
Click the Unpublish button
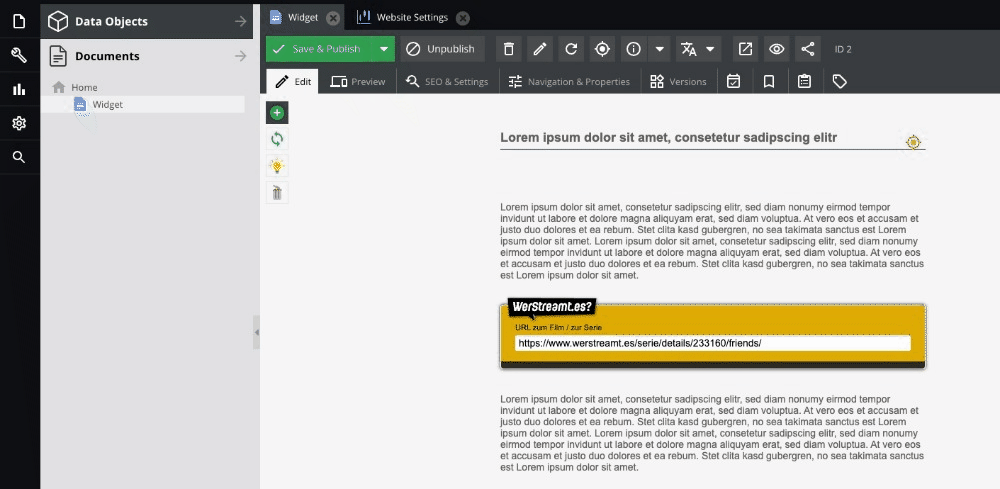443,49
